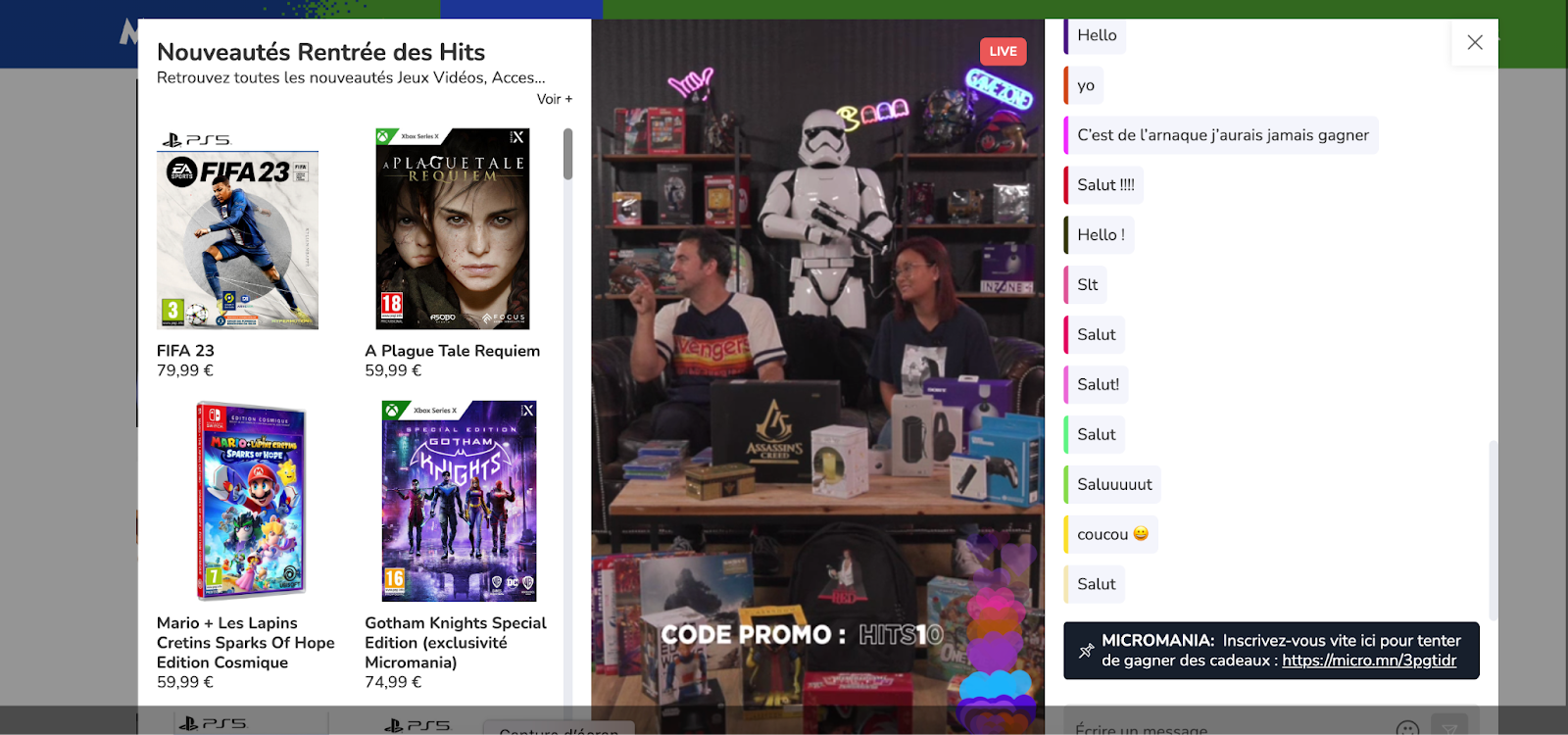Image resolution: width=1568 pixels, height=735 pixels.
Task: Open the FIFA 23 cover image
Action: pyautogui.click(x=237, y=229)
